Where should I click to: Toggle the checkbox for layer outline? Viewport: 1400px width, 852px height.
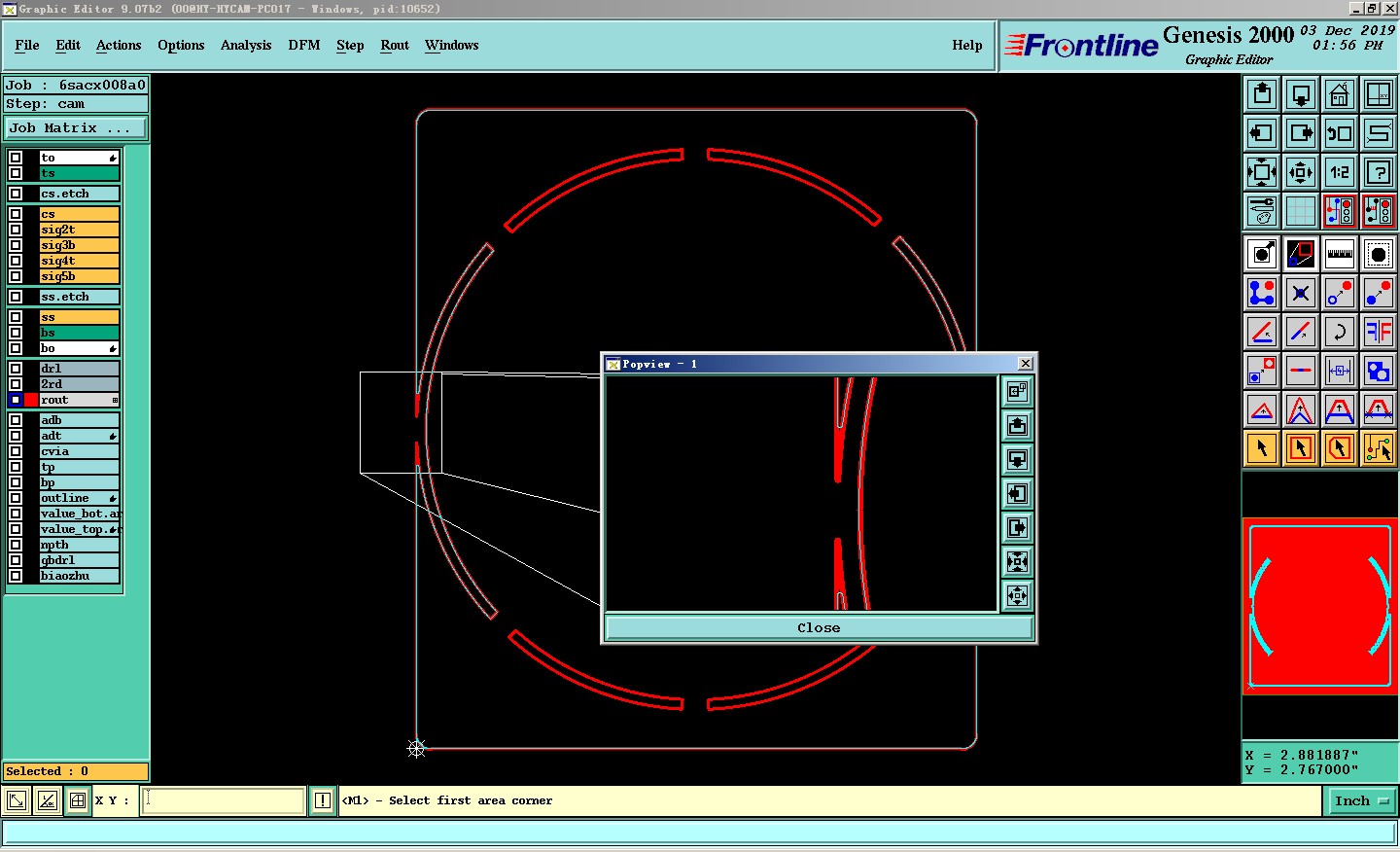click(16, 498)
